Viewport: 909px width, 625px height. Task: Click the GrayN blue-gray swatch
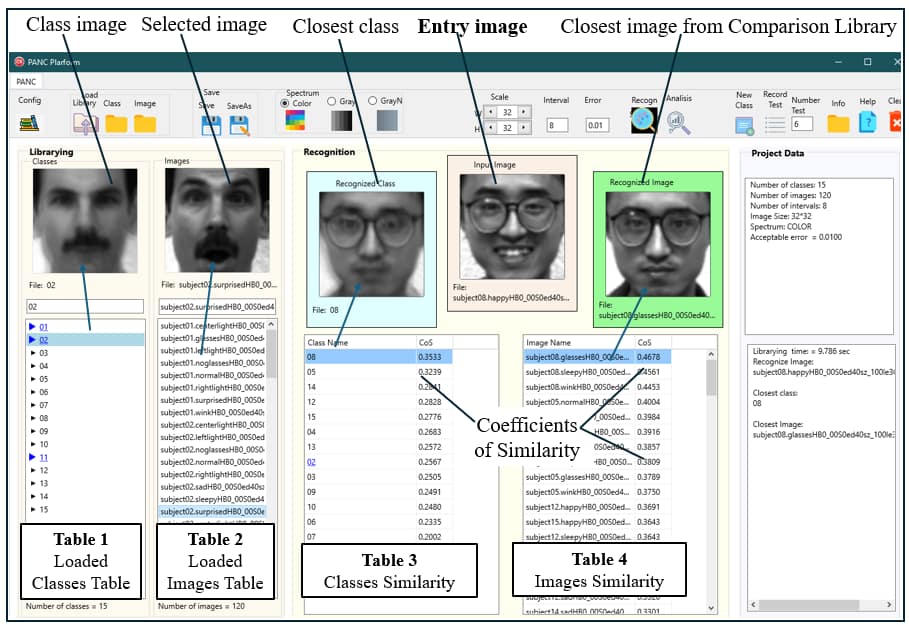pos(387,121)
